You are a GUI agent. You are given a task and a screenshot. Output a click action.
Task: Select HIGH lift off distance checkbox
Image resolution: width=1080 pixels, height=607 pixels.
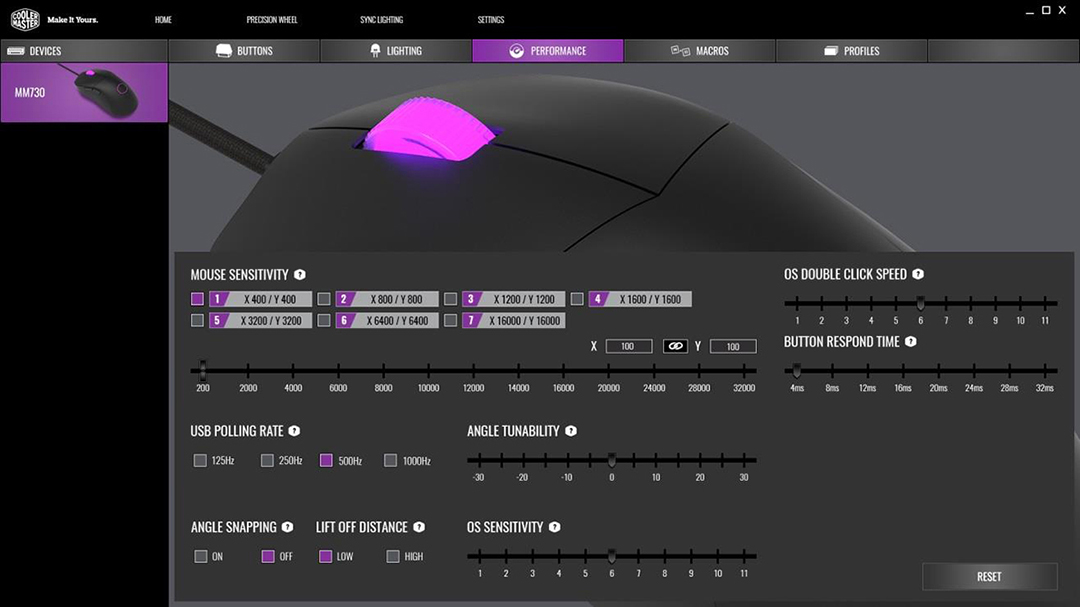coord(393,556)
